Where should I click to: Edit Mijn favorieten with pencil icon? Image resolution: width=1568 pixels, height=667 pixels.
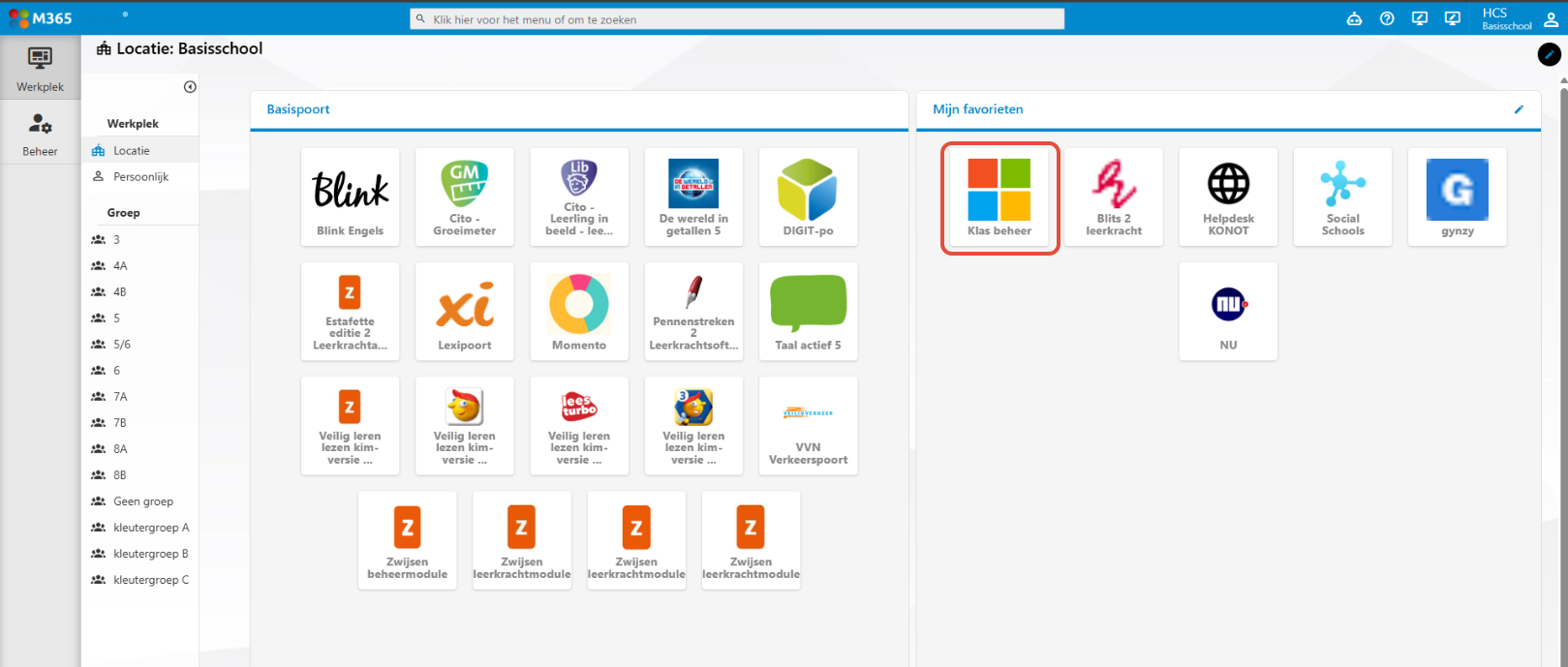[x=1519, y=109]
